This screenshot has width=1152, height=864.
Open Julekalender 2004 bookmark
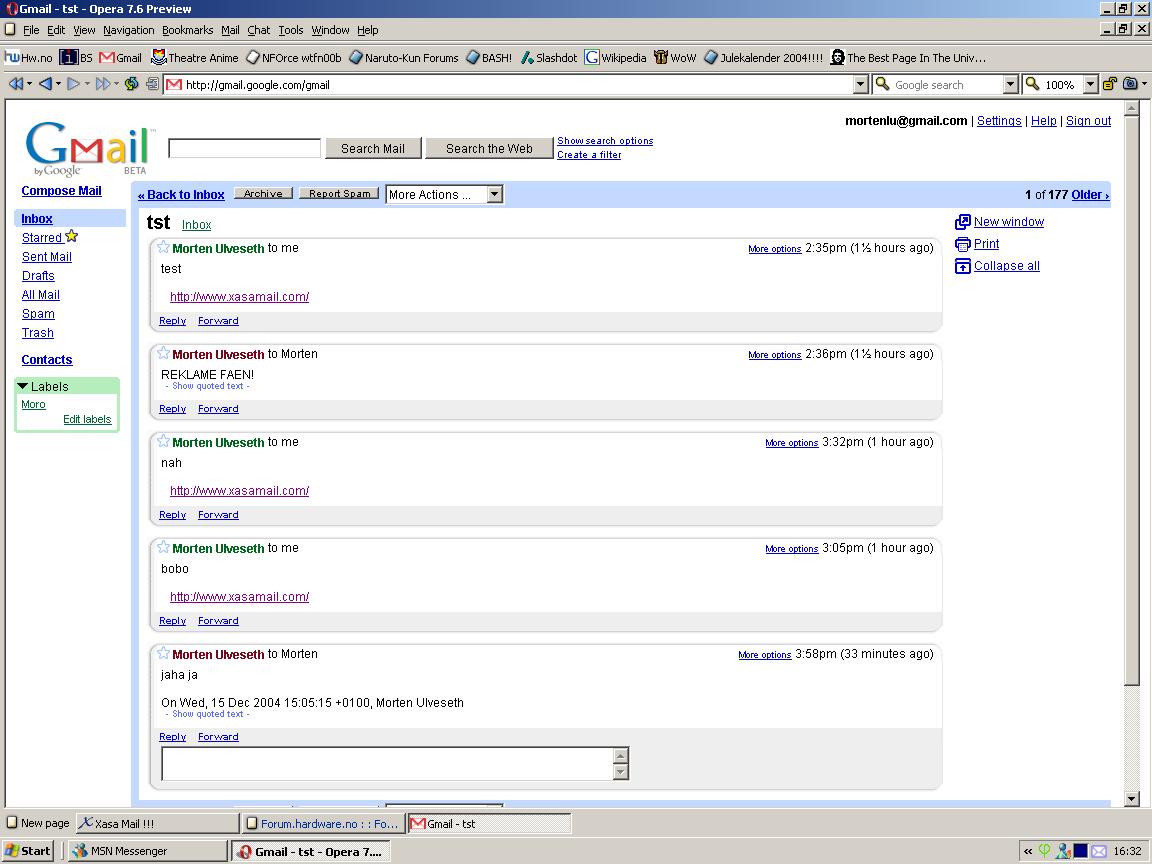click(763, 57)
